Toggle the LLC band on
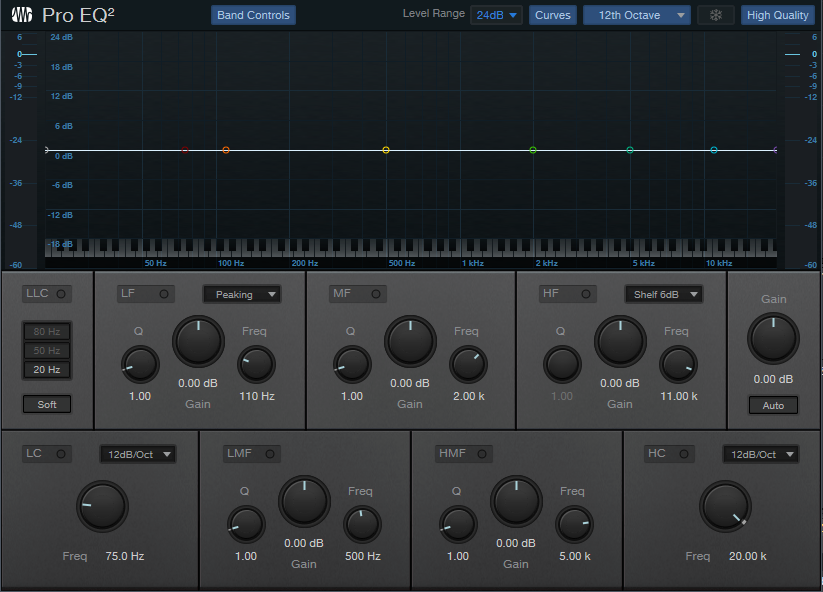Image resolution: width=823 pixels, height=592 pixels. 47,294
